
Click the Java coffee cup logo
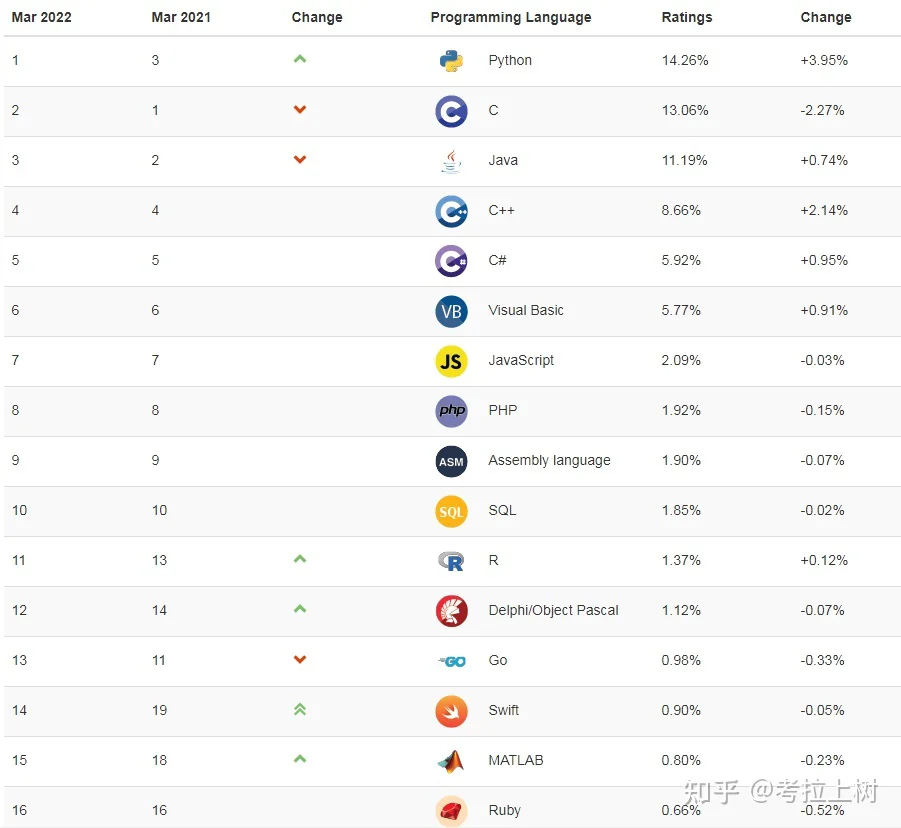(451, 161)
